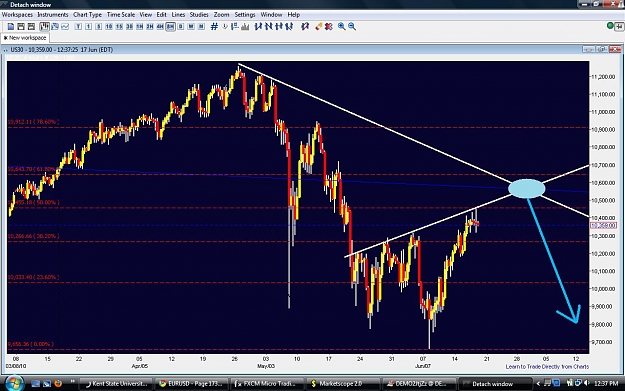The width and height of the screenshot is (625, 391).
Task: Click the green connection status indicator
Action: pos(610,26)
